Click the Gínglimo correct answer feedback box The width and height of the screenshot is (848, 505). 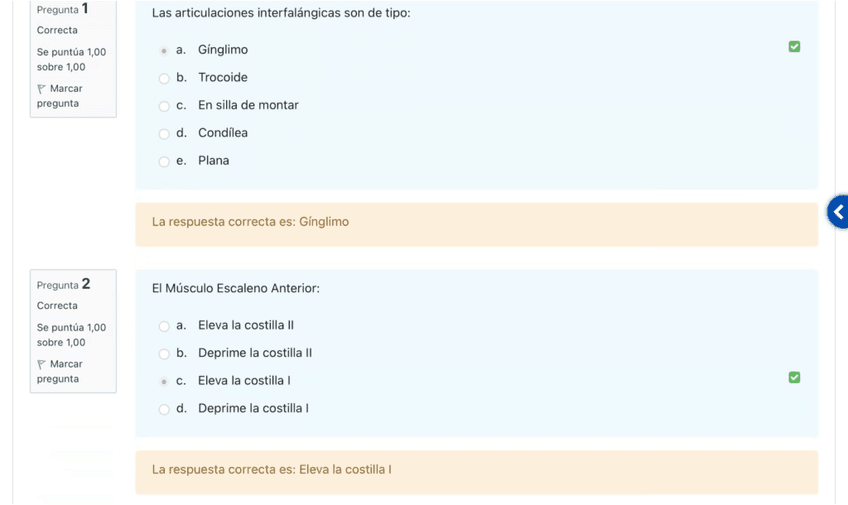[476, 223]
